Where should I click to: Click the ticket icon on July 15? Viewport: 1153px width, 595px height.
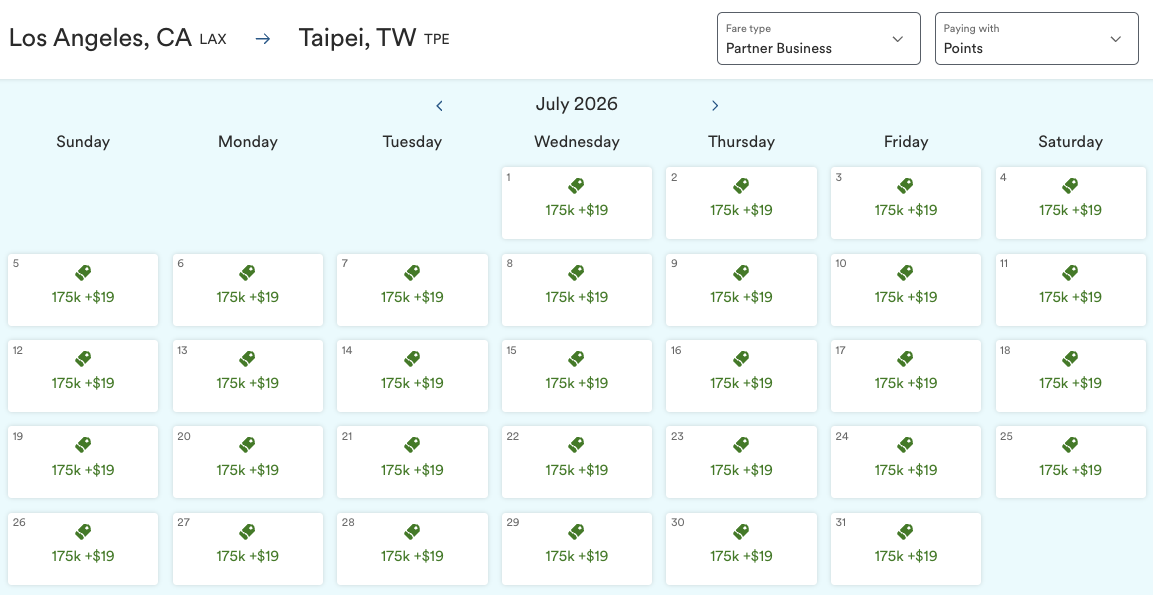(x=576, y=359)
